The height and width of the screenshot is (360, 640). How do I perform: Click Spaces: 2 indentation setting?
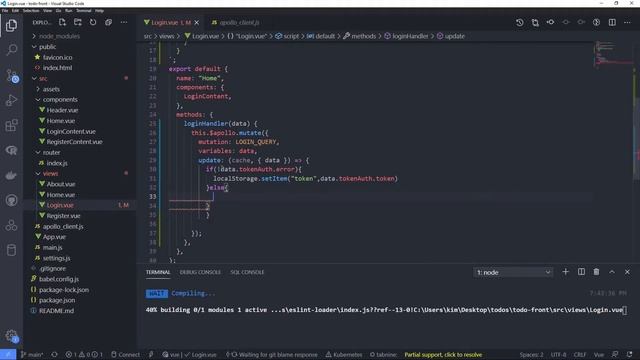point(531,355)
